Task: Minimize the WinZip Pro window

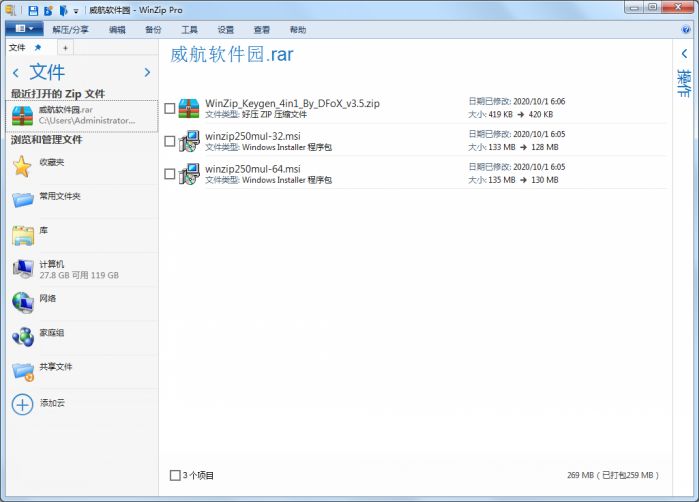Action: (634, 8)
